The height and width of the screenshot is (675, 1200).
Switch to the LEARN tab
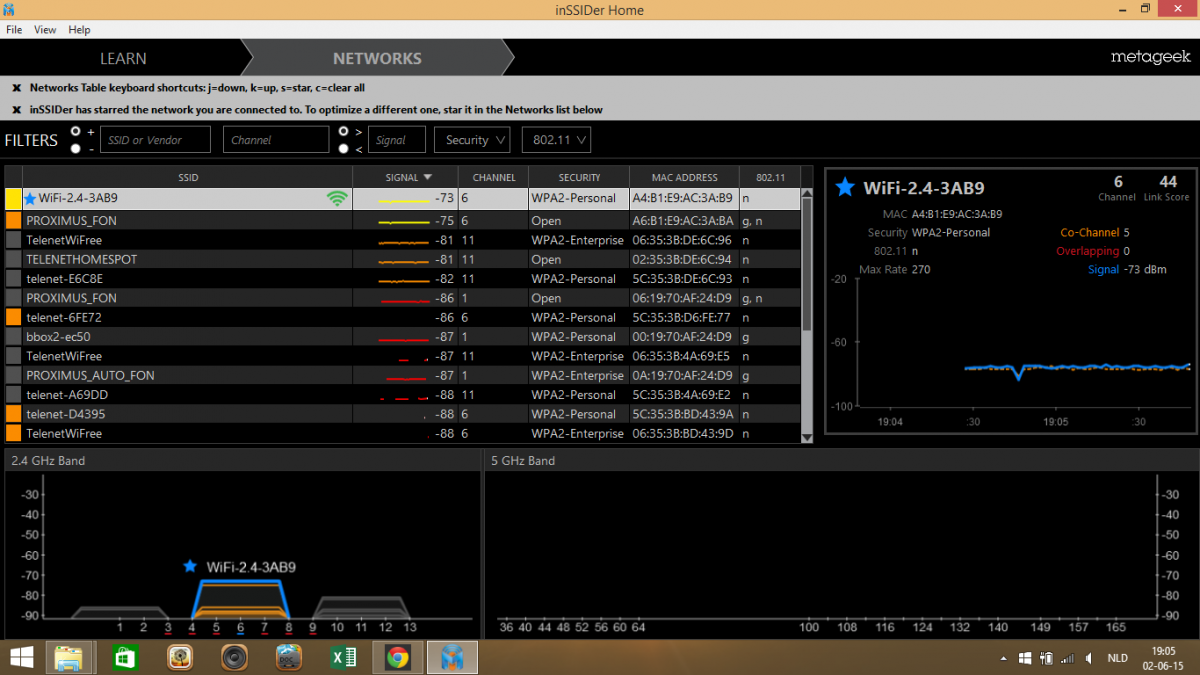coord(123,59)
